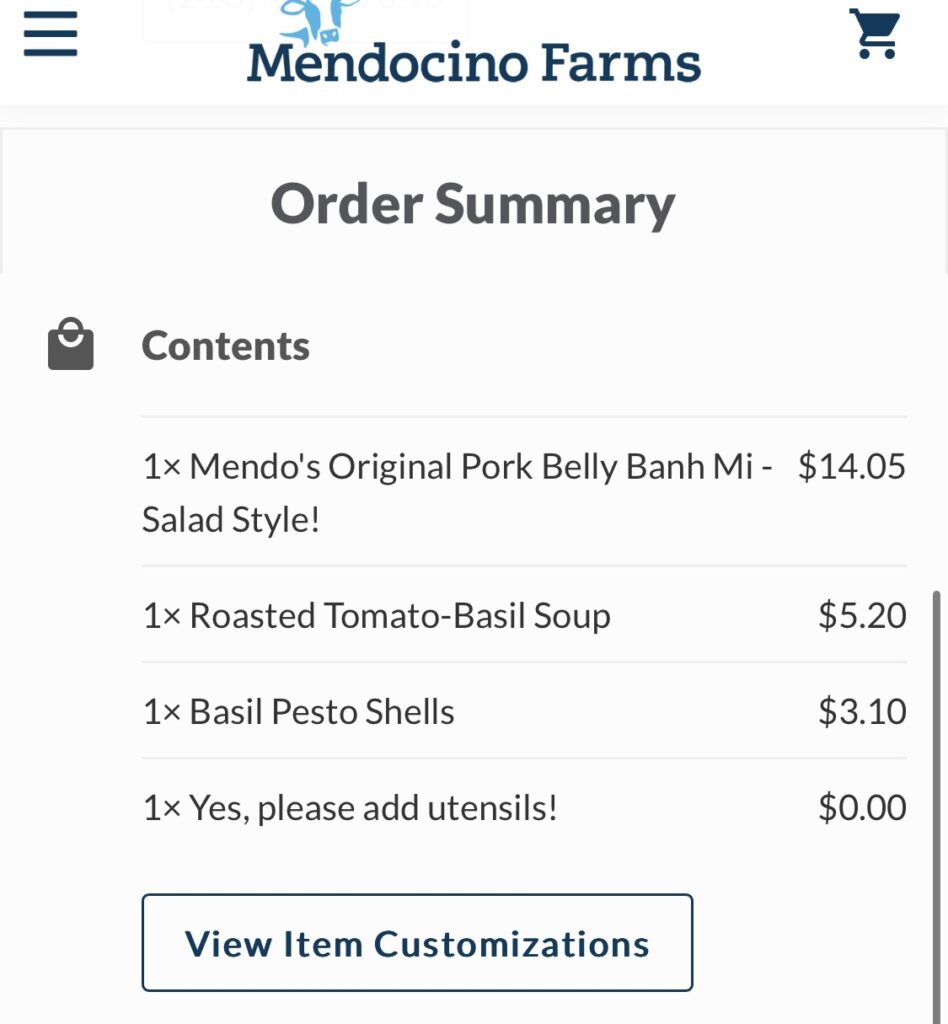This screenshot has width=948, height=1024.
Task: Click the shopping bag icon beside Contents
Action: [x=71, y=345]
